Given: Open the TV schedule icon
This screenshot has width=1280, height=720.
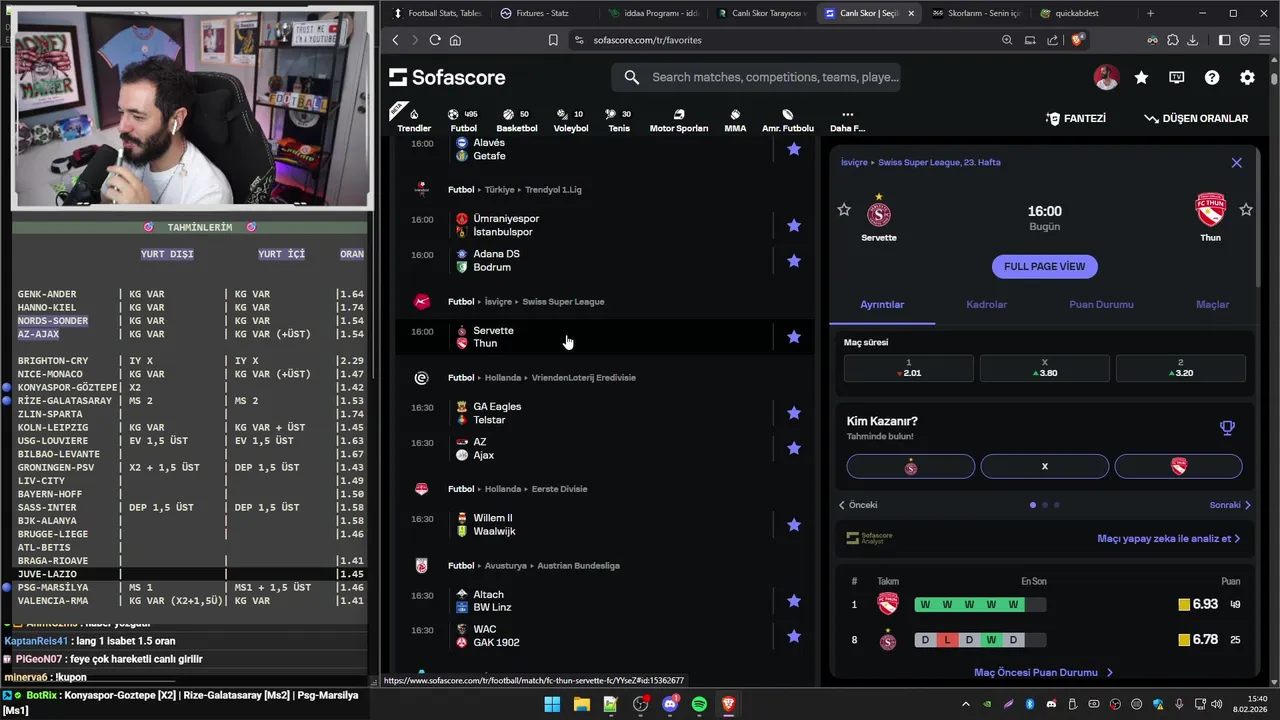Looking at the screenshot, I should coord(1177,77).
